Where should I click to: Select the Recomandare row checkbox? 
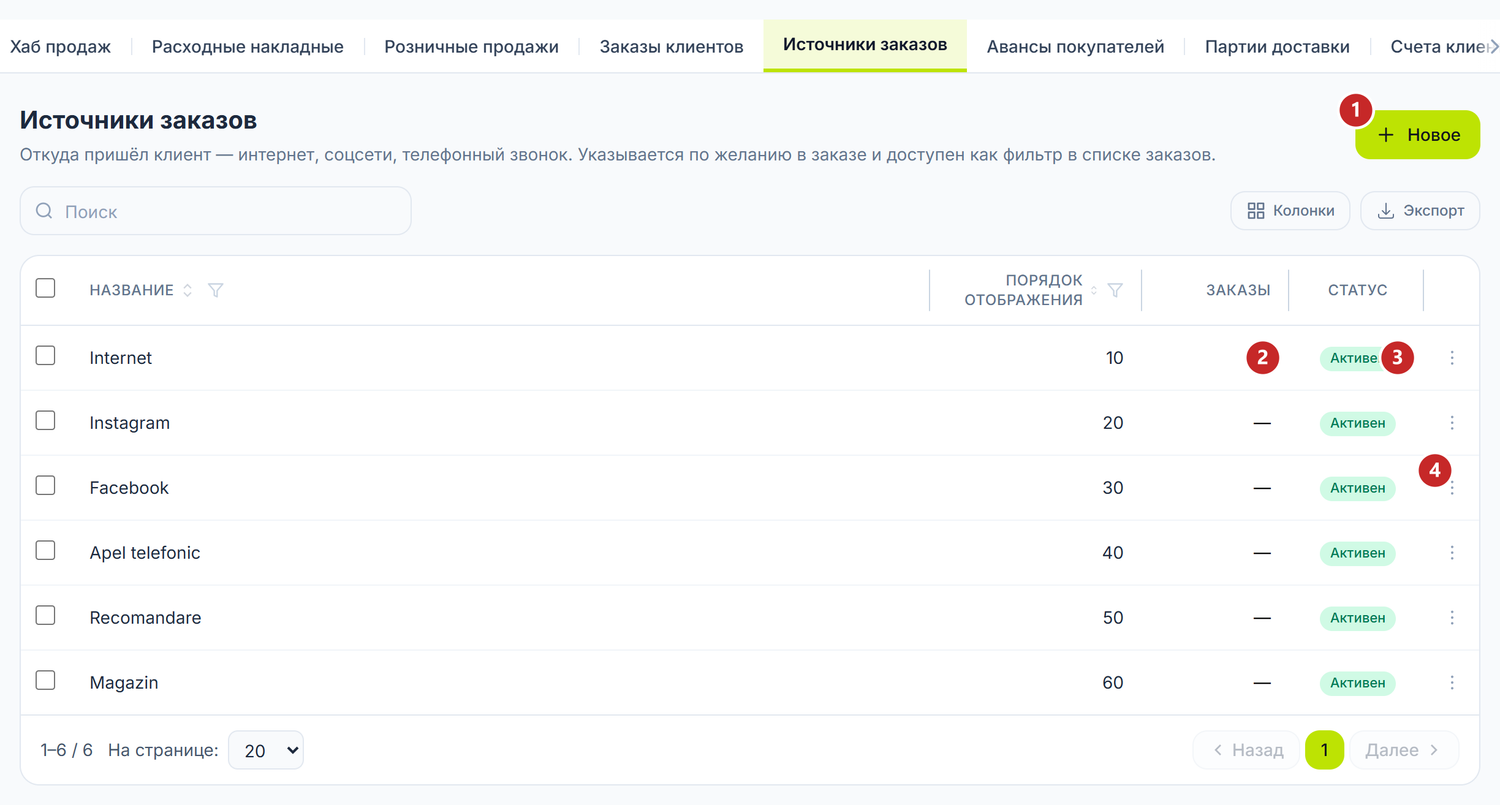(45, 615)
